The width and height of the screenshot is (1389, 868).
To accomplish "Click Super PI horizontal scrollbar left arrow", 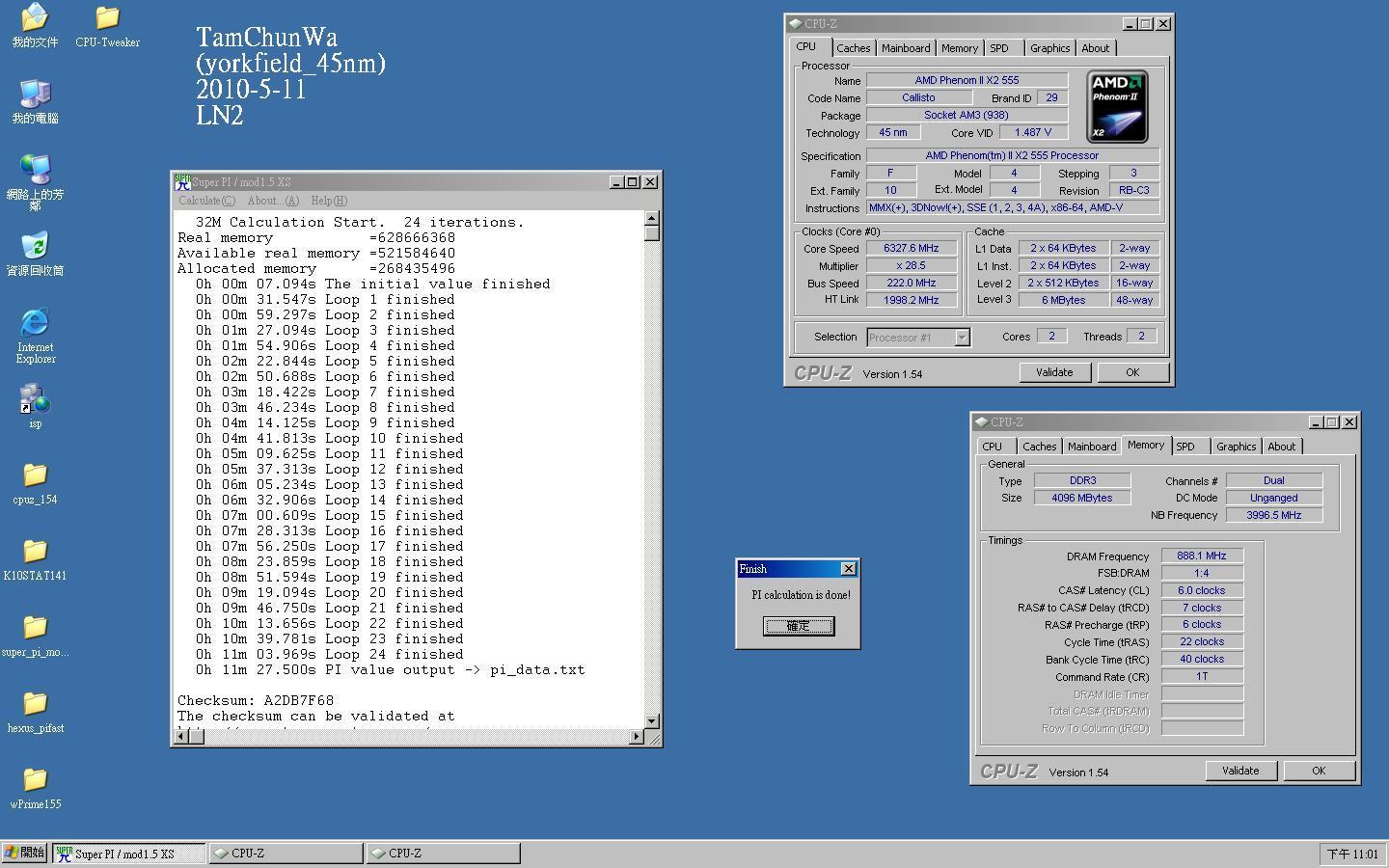I will click(180, 737).
